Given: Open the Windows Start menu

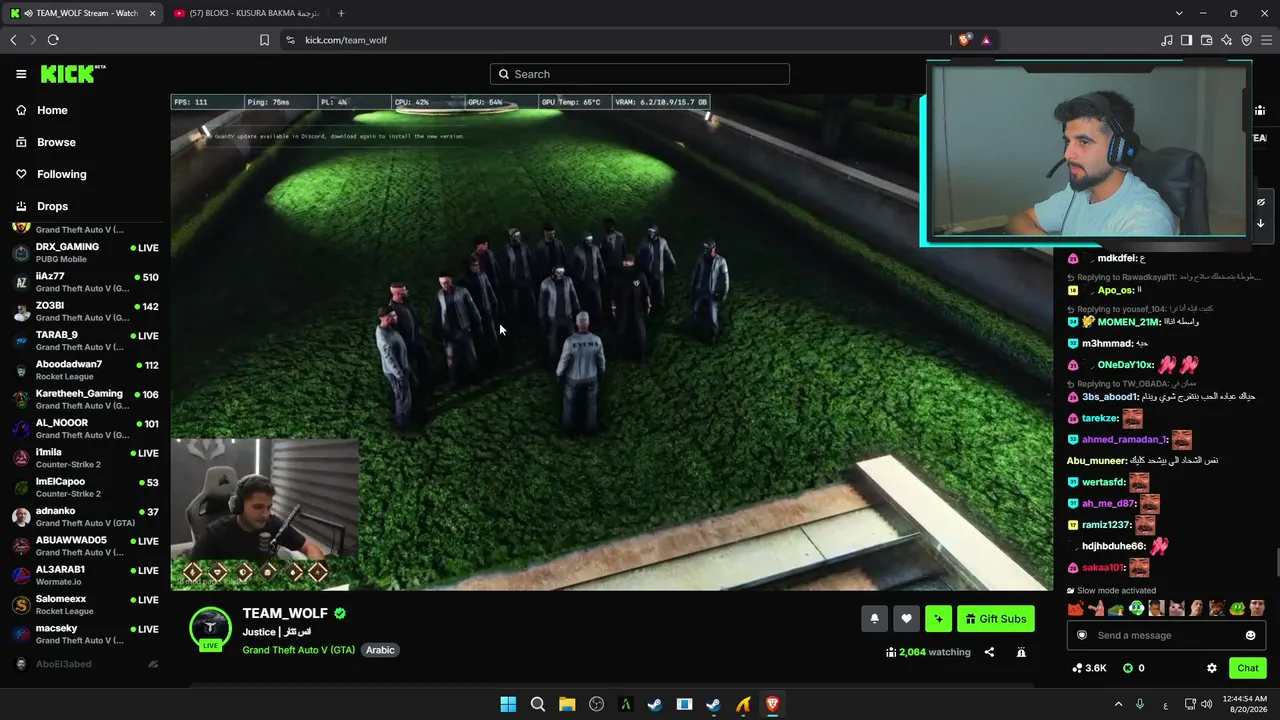Looking at the screenshot, I should (508, 704).
